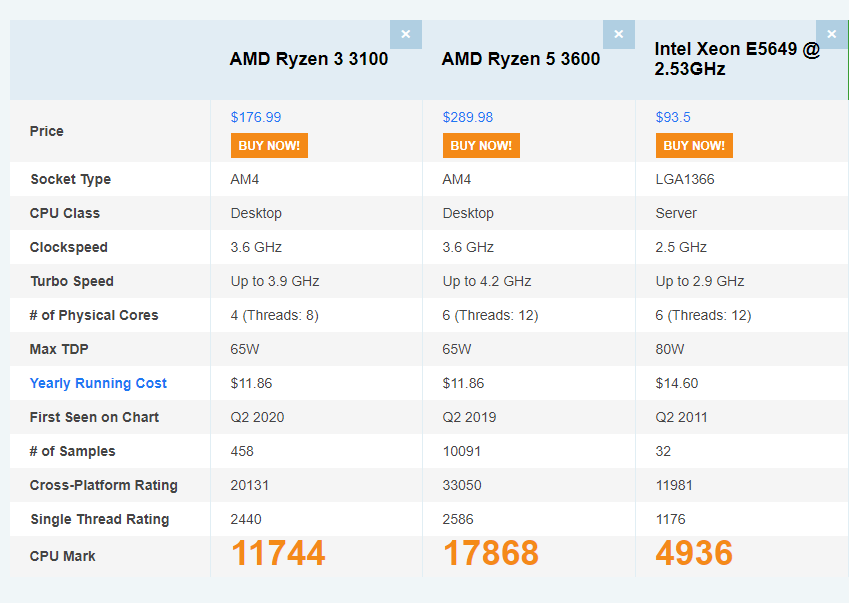Remove AMD Ryzen 5 3600 column with X
849x603 pixels.
pyautogui.click(x=618, y=35)
